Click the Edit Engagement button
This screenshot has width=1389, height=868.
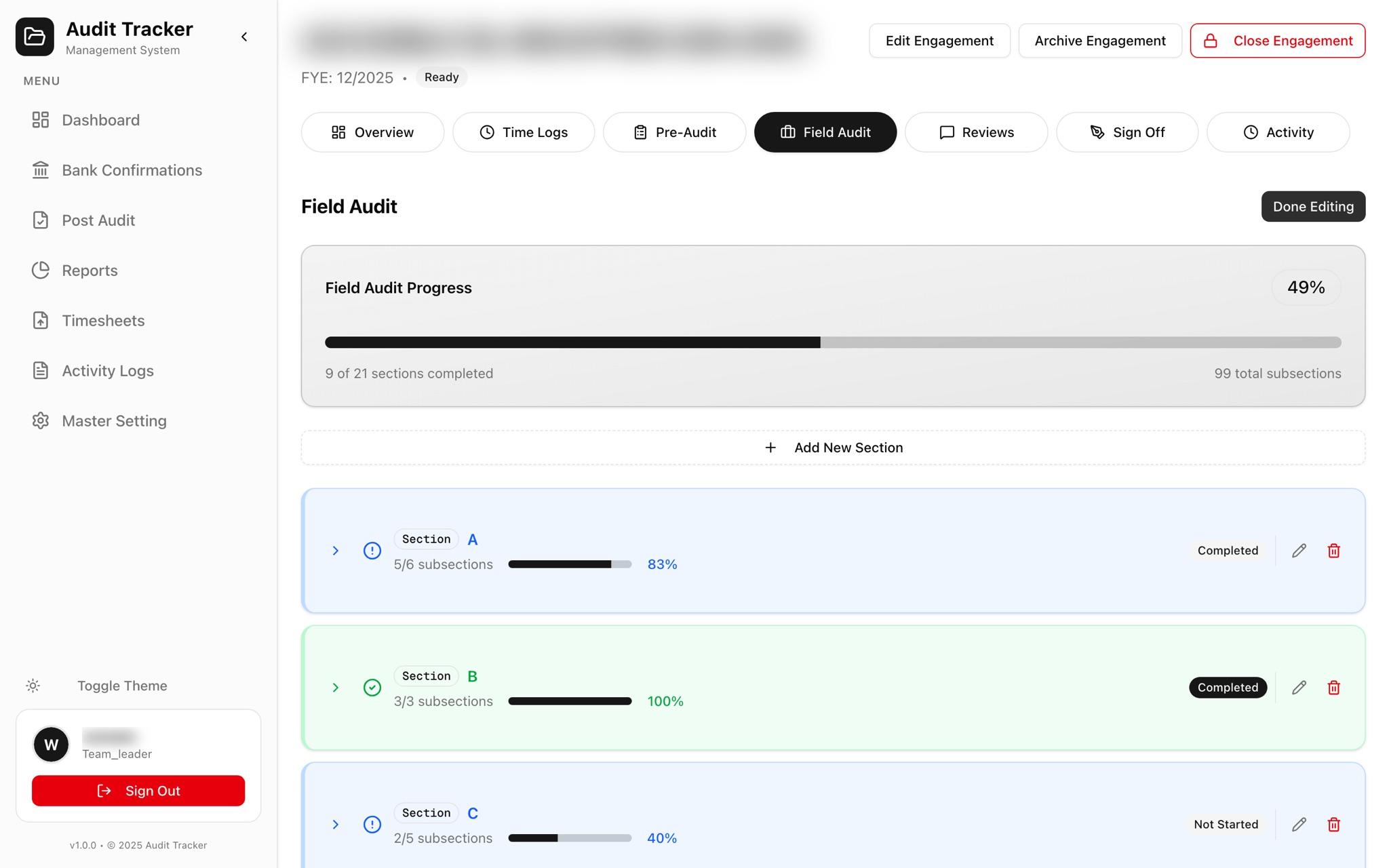[939, 41]
